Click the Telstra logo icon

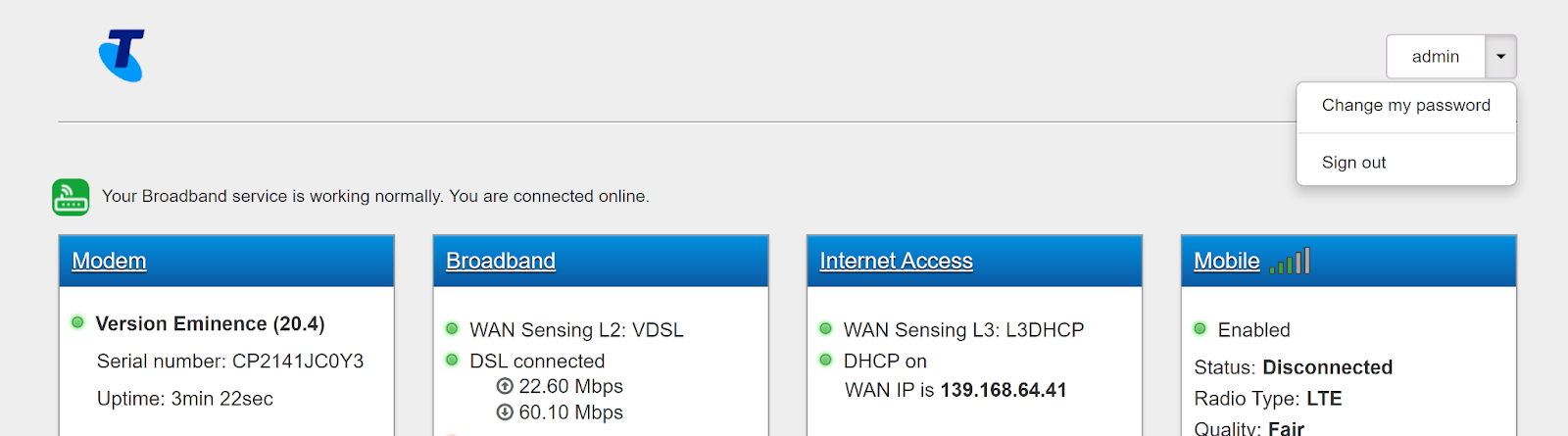122,56
